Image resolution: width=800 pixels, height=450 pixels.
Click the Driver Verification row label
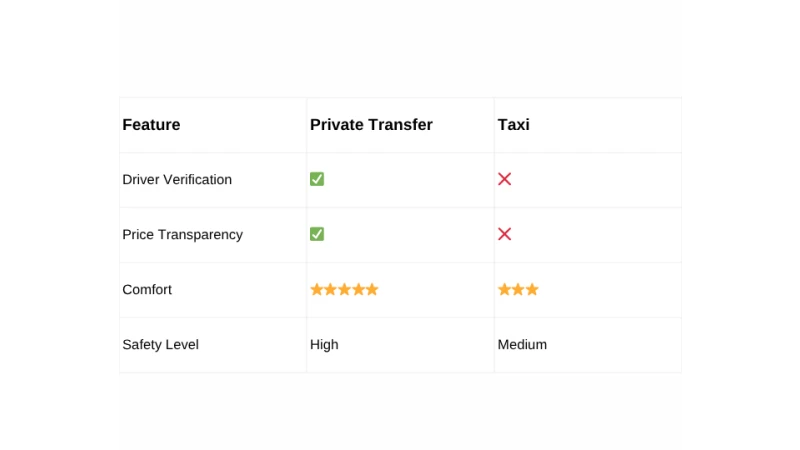pyautogui.click(x=177, y=180)
